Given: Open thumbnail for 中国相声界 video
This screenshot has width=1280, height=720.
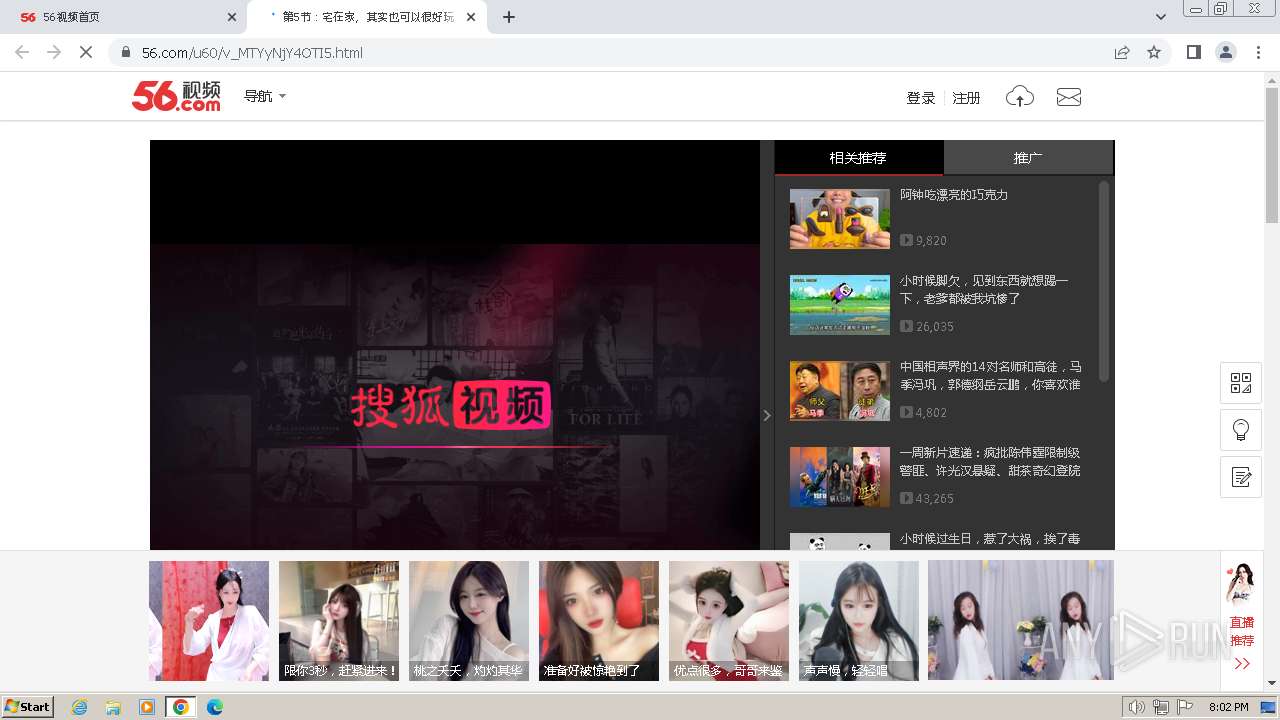Looking at the screenshot, I should tap(840, 391).
